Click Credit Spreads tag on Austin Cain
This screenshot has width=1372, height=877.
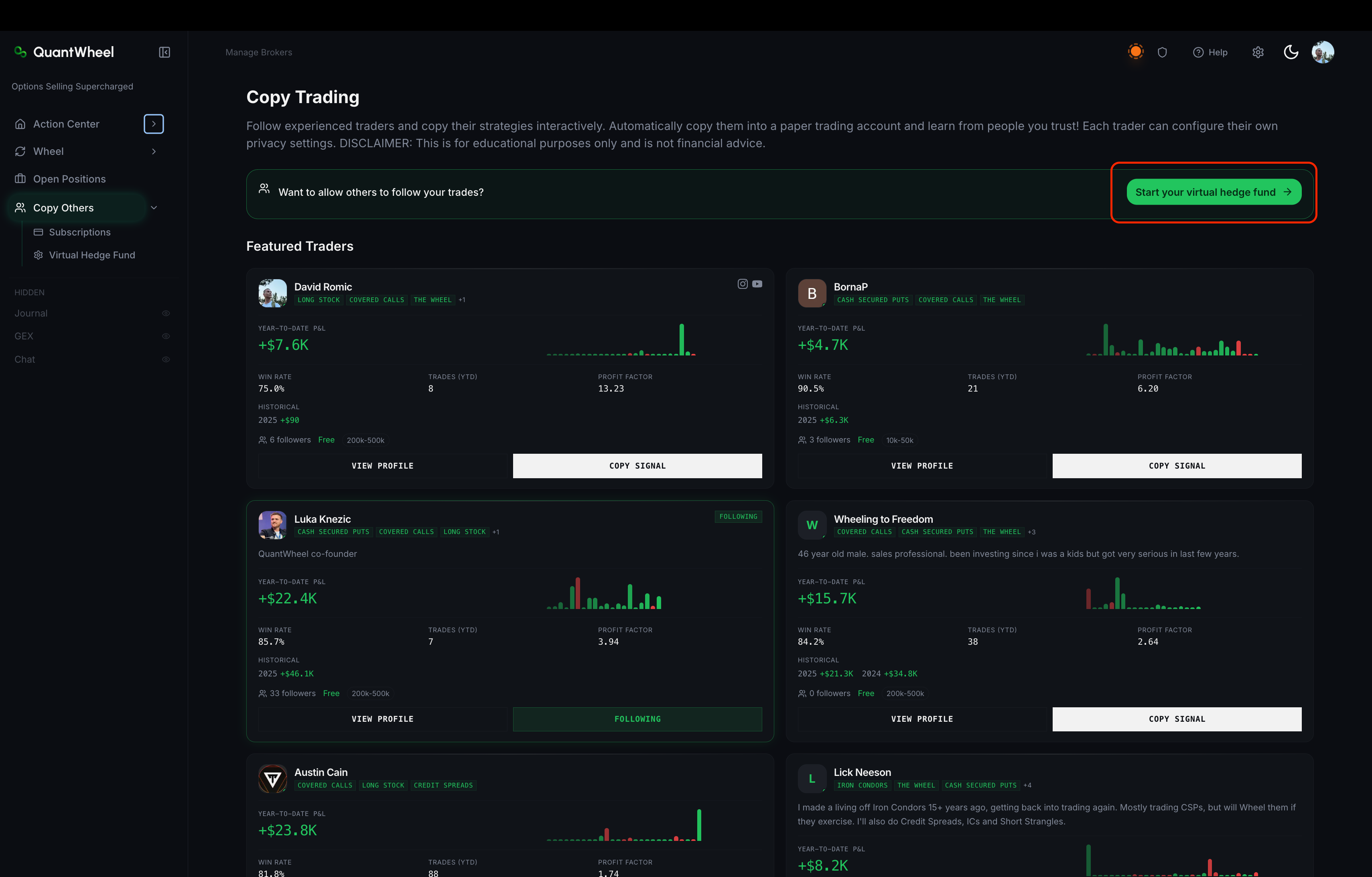coord(443,785)
